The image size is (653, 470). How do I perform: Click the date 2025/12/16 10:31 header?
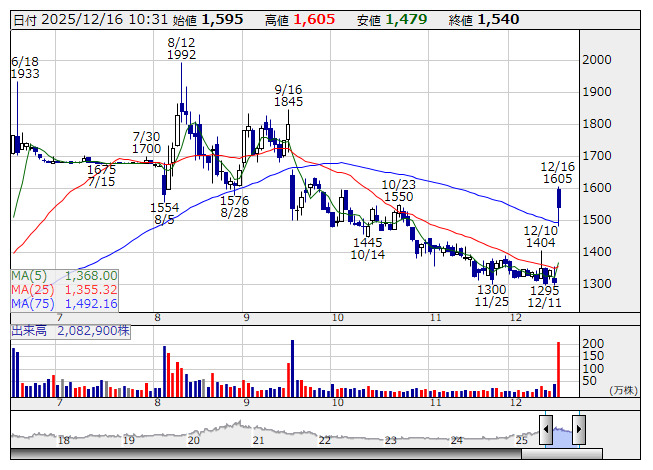pyautogui.click(x=90, y=19)
